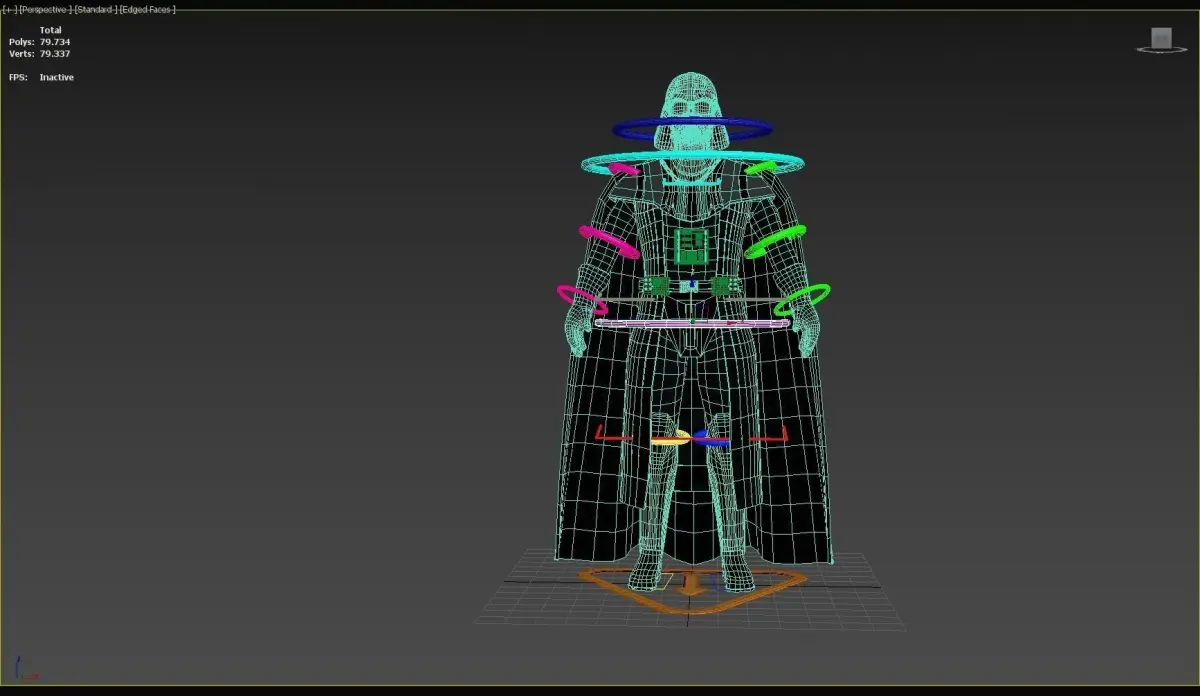This screenshot has height=696, width=1200.
Task: Select the blue knee control
Action: pyautogui.click(x=711, y=438)
